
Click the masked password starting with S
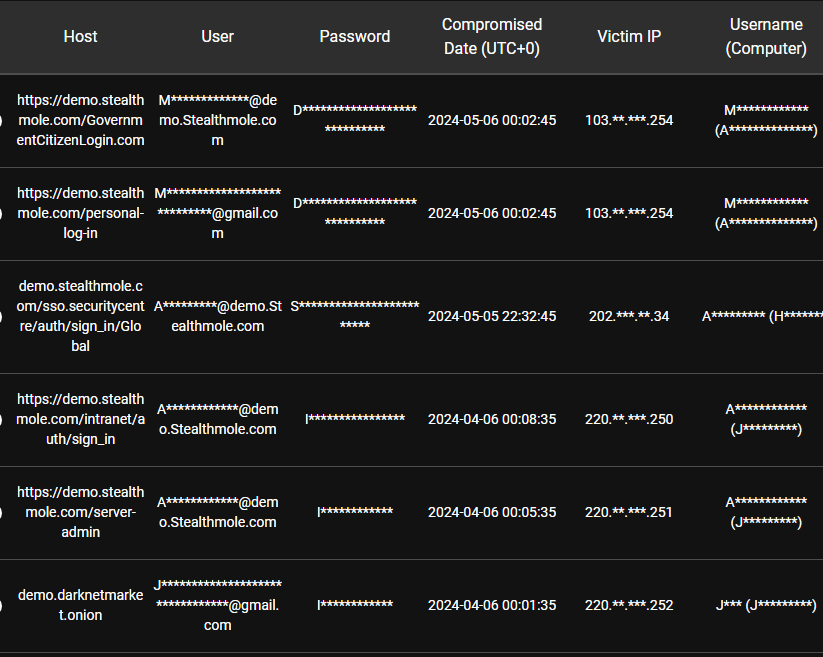point(355,315)
